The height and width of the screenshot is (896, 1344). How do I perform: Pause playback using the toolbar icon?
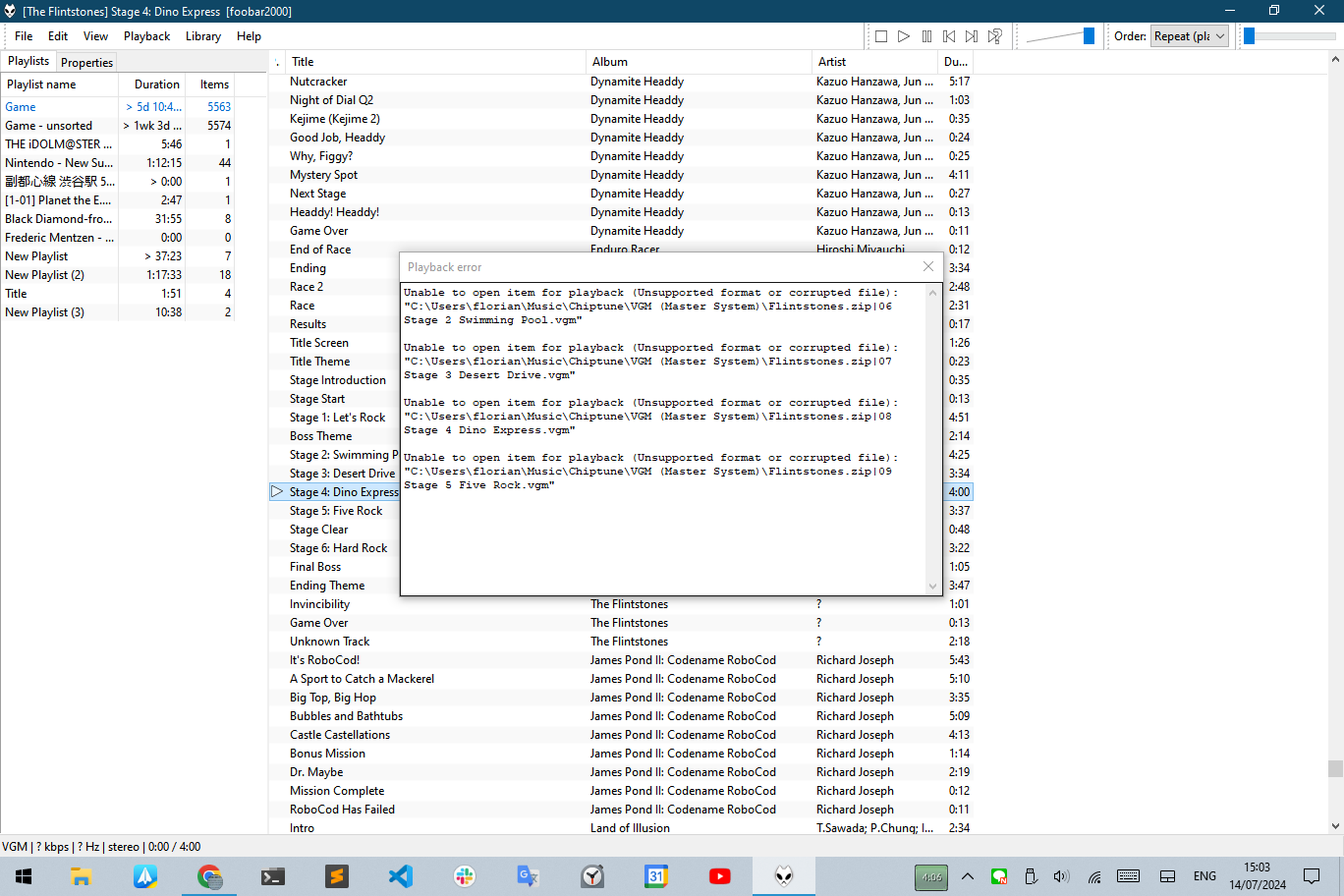coord(926,36)
